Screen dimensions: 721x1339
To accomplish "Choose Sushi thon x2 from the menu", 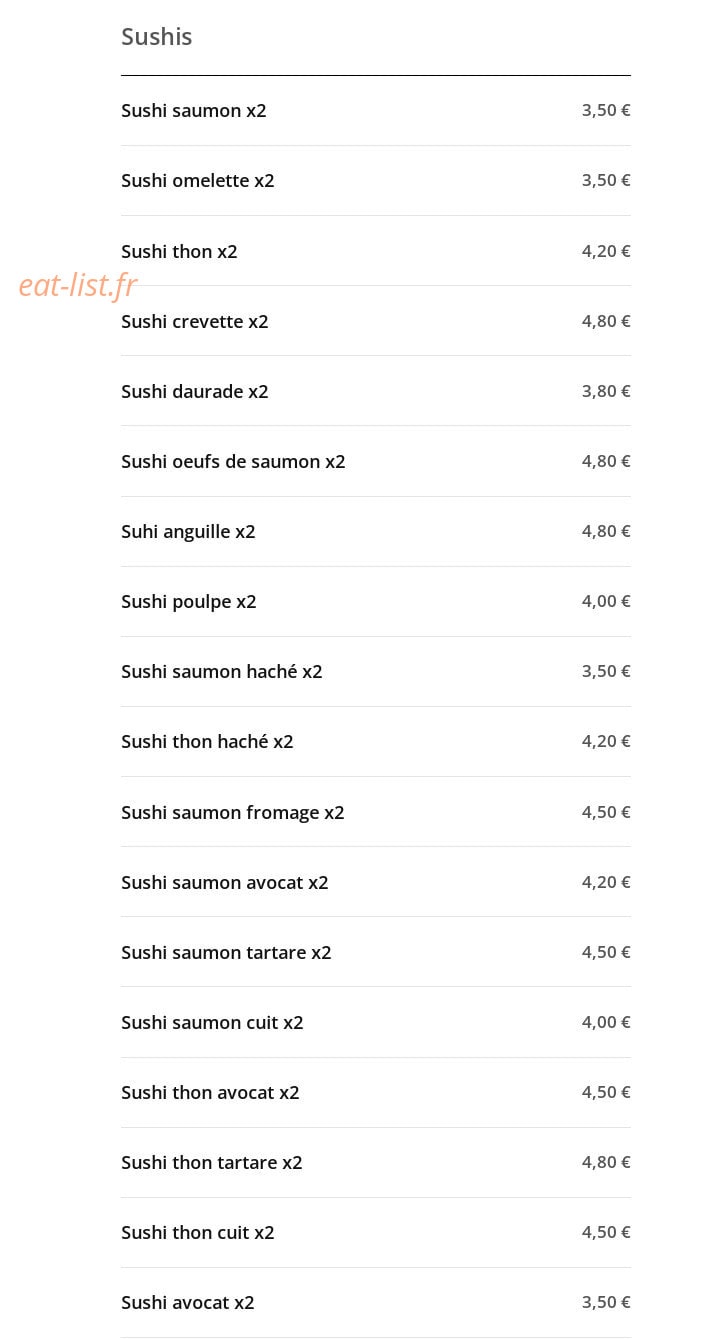I will click(x=375, y=251).
